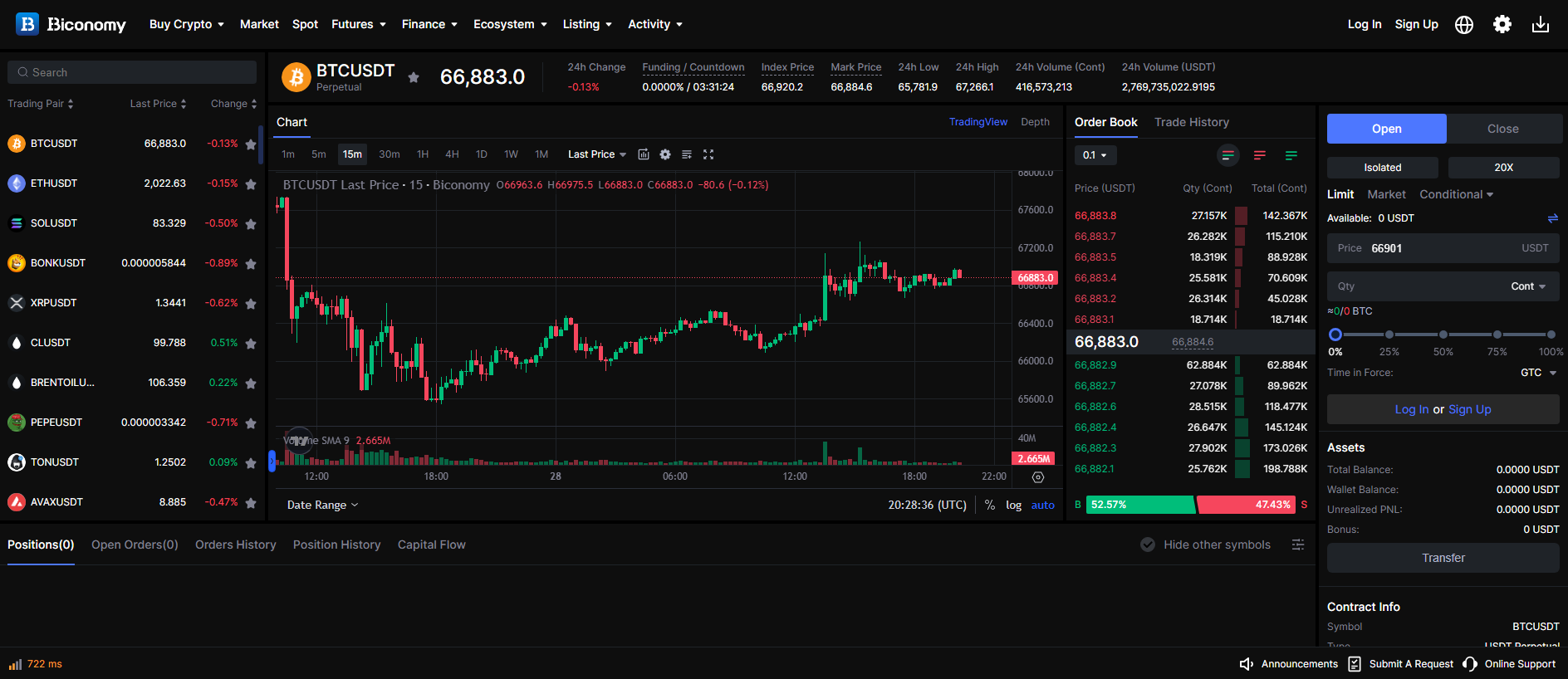The width and height of the screenshot is (1568, 679).
Task: Enable the Hide other symbols checkbox
Action: click(x=1148, y=545)
